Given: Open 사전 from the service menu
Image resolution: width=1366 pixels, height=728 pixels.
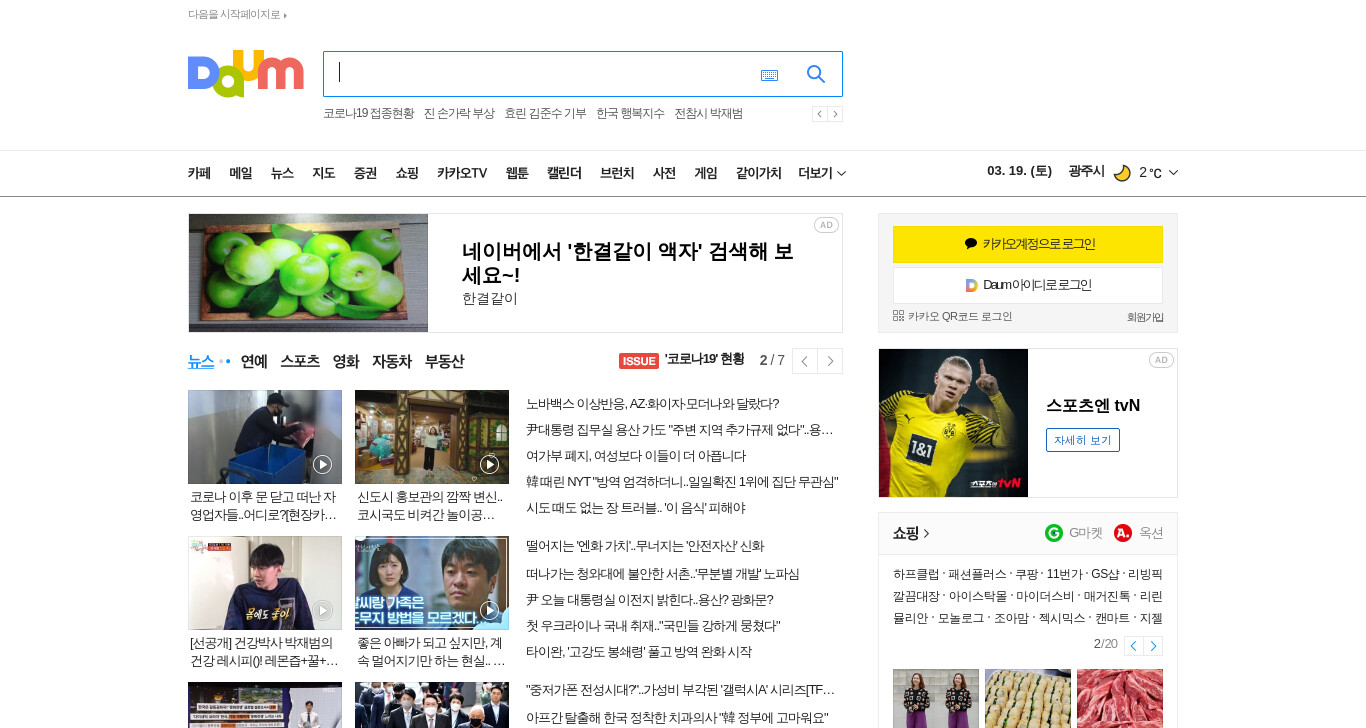Looking at the screenshot, I should click(x=664, y=173).
